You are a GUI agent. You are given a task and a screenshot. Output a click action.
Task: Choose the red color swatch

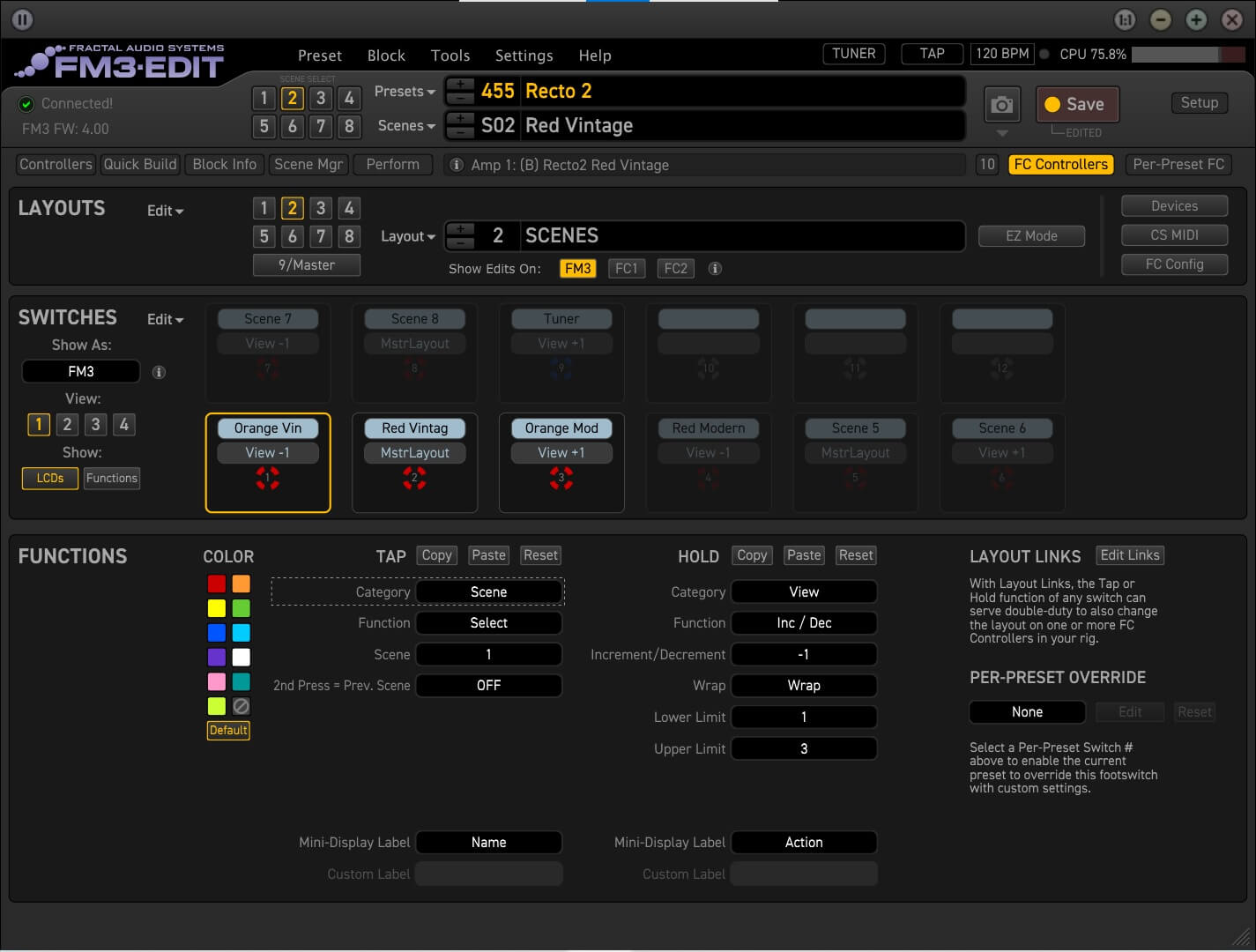[217, 584]
